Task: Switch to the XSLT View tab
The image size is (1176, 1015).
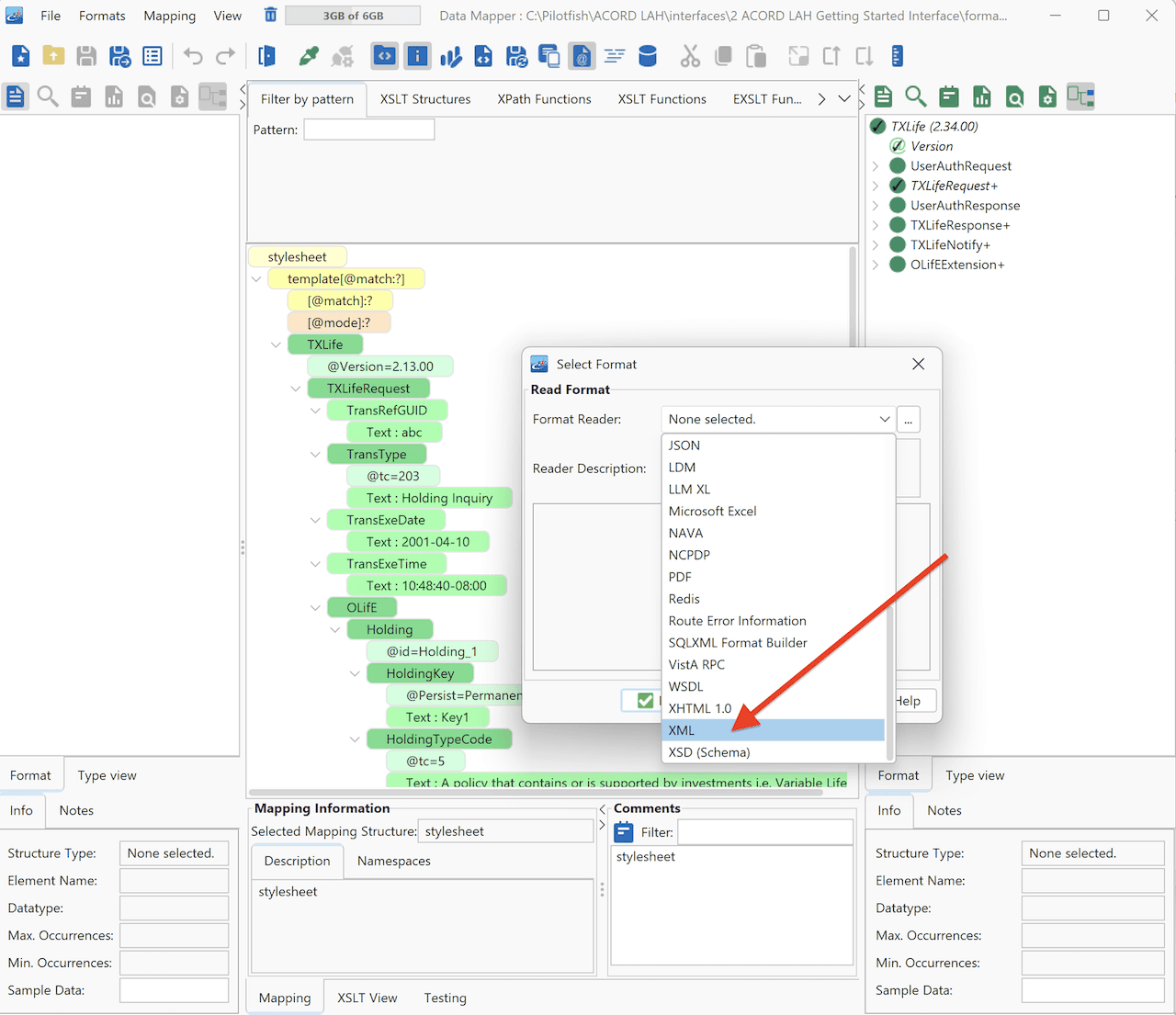Action: pyautogui.click(x=367, y=998)
